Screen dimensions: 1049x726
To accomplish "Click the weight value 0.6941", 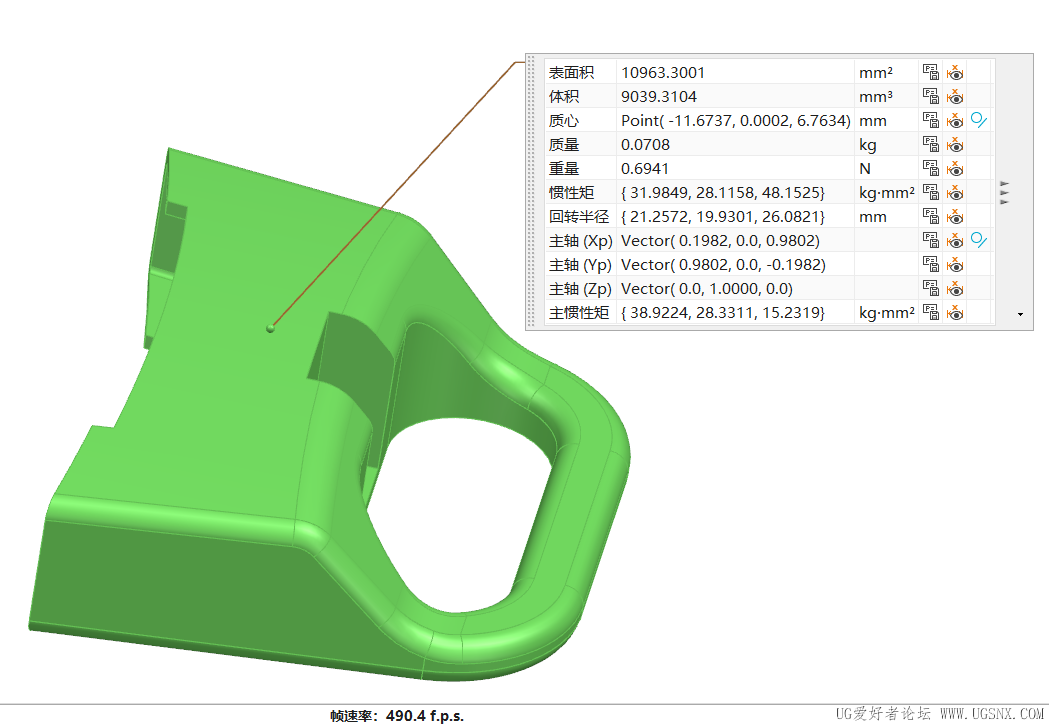I will (645, 169).
